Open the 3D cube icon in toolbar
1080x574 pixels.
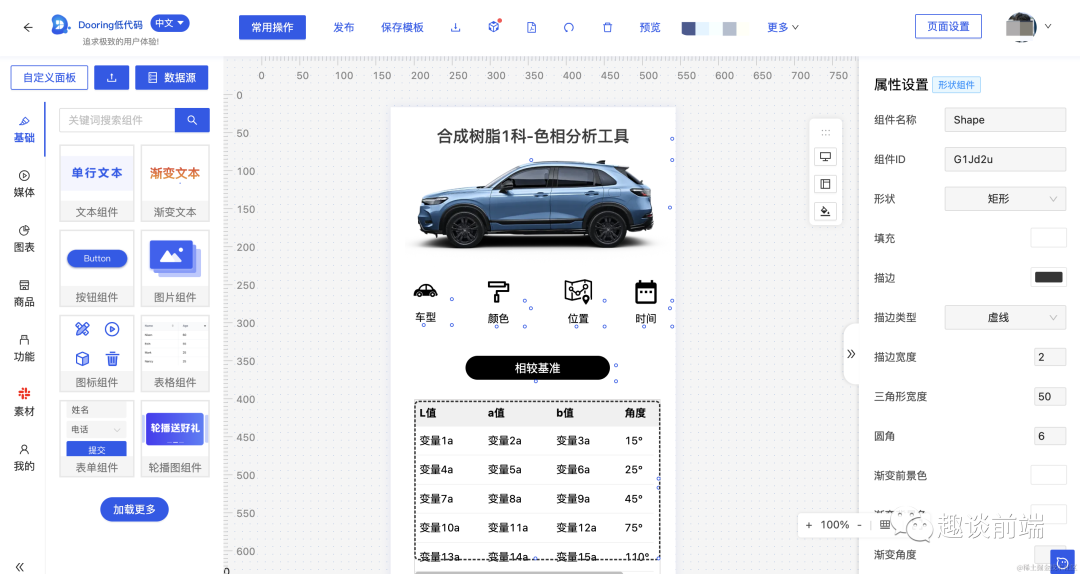point(493,28)
